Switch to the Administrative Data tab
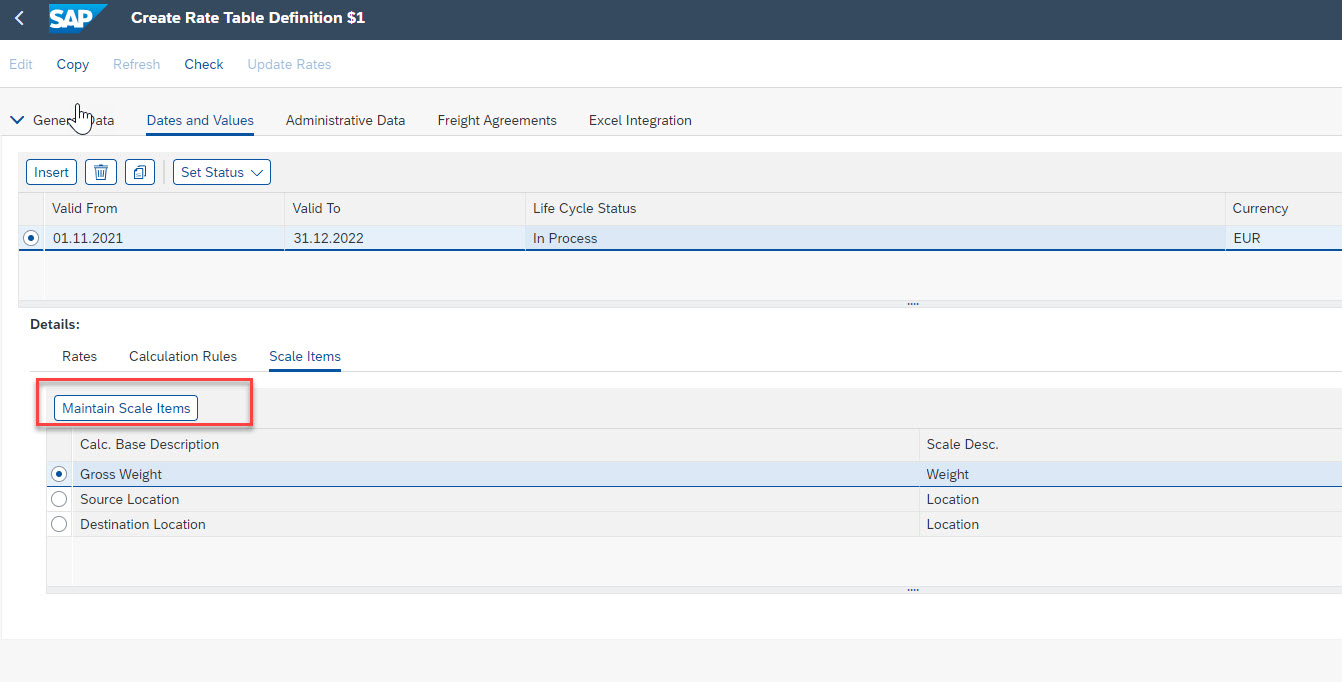The image size is (1342, 682). pos(345,120)
